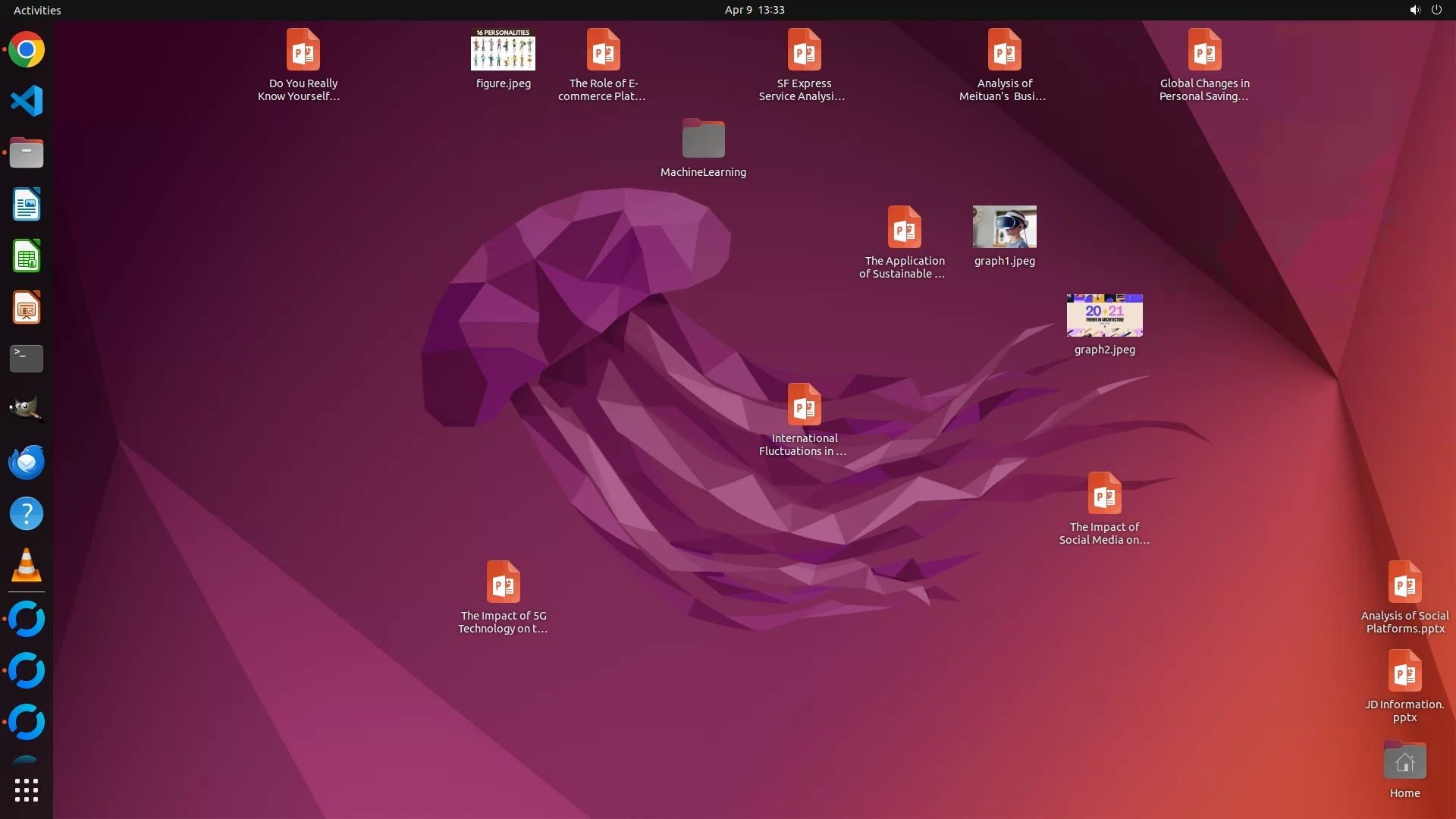Launch GIMP from the dock

pyautogui.click(x=27, y=410)
